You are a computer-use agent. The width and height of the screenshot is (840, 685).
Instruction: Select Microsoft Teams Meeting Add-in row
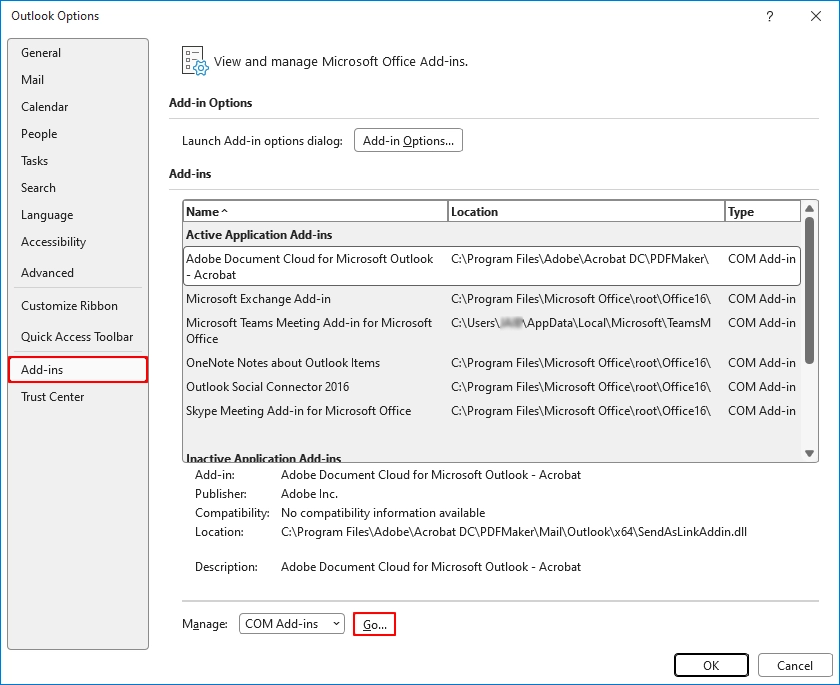pyautogui.click(x=492, y=330)
